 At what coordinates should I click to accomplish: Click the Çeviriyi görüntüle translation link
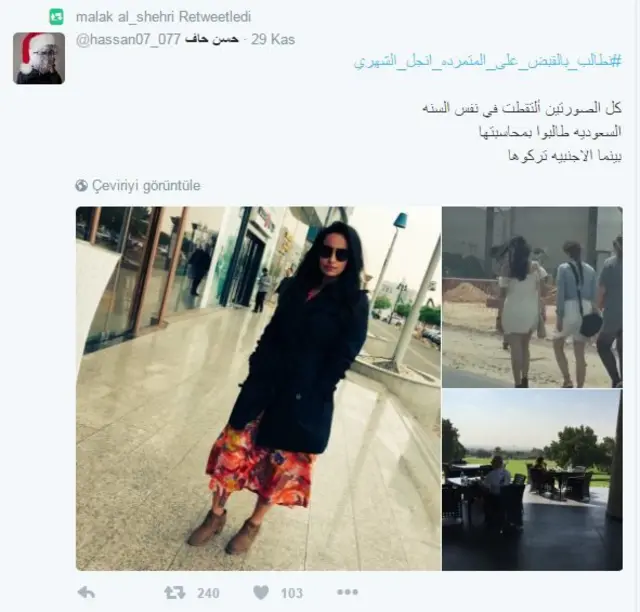pos(146,186)
